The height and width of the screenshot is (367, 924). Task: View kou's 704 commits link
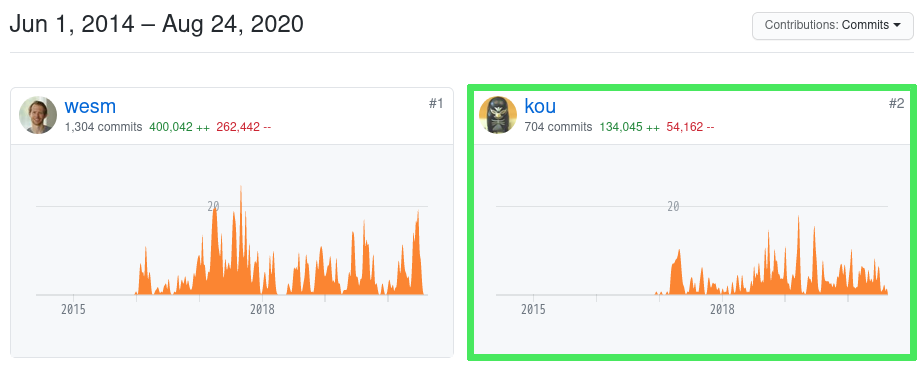558,127
